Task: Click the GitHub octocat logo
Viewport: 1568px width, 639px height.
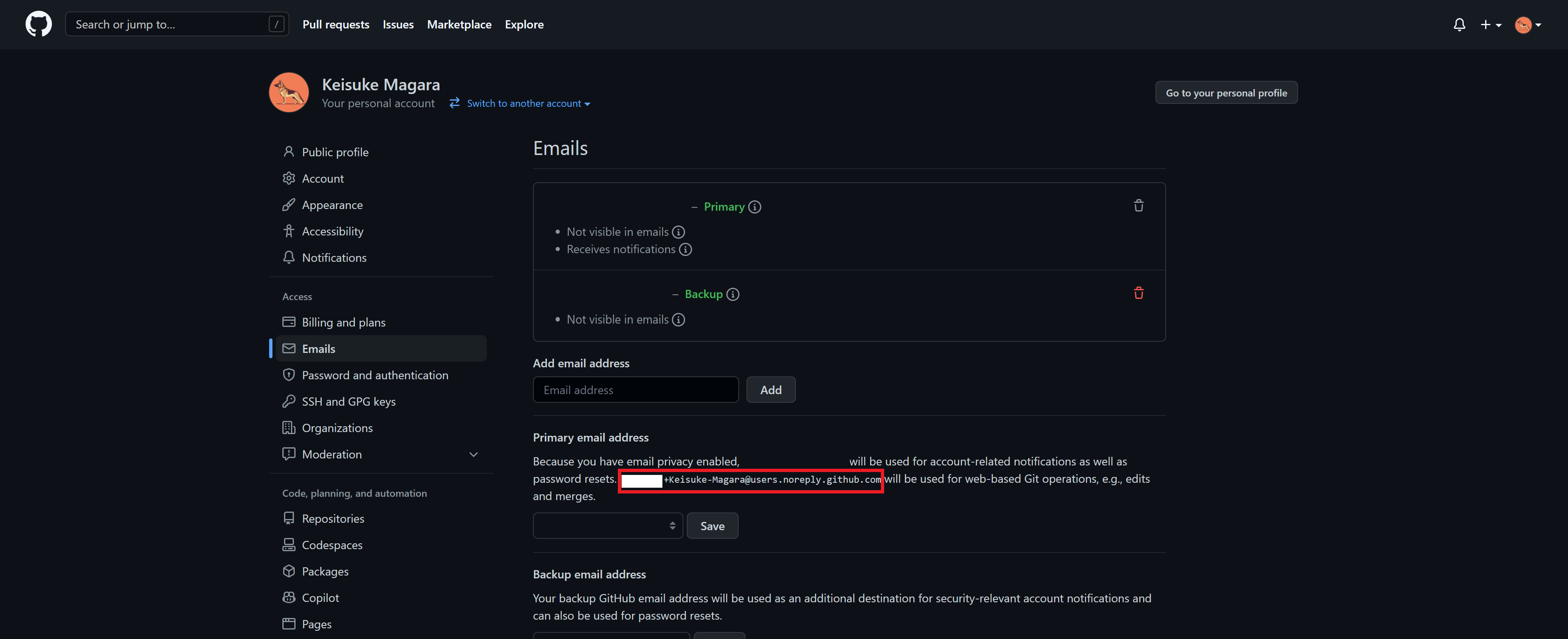Action: (38, 24)
